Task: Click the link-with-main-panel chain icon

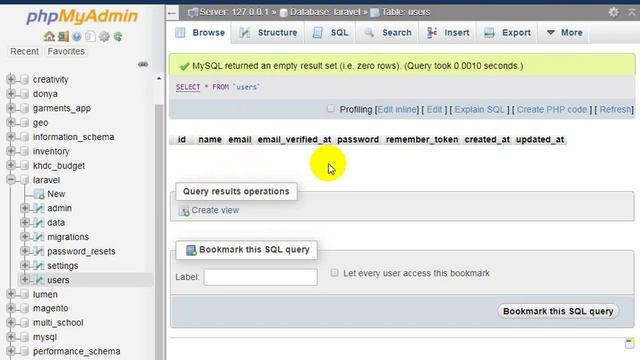Action: click(143, 64)
